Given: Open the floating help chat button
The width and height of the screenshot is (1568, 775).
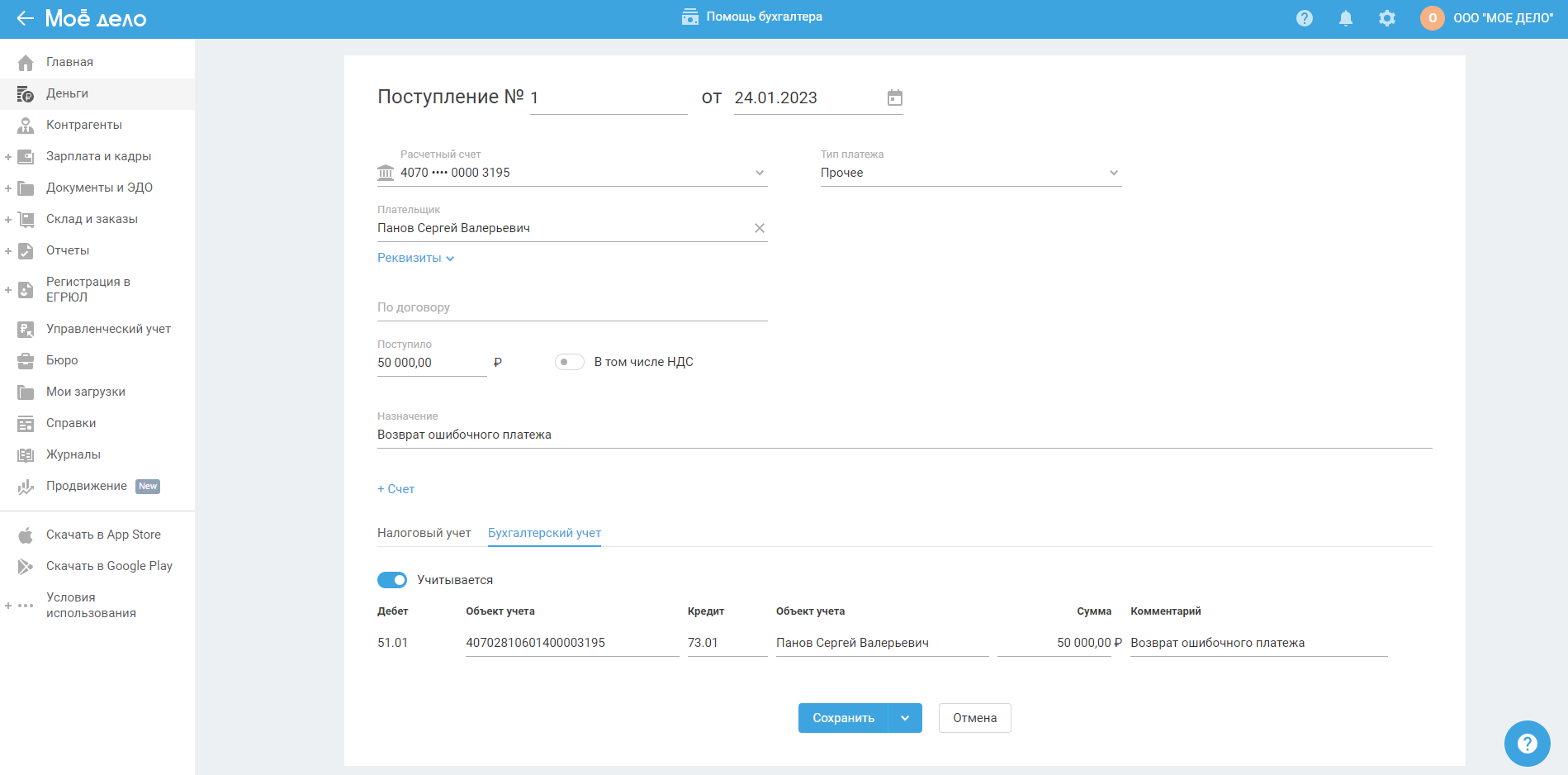Looking at the screenshot, I should click(x=1526, y=743).
